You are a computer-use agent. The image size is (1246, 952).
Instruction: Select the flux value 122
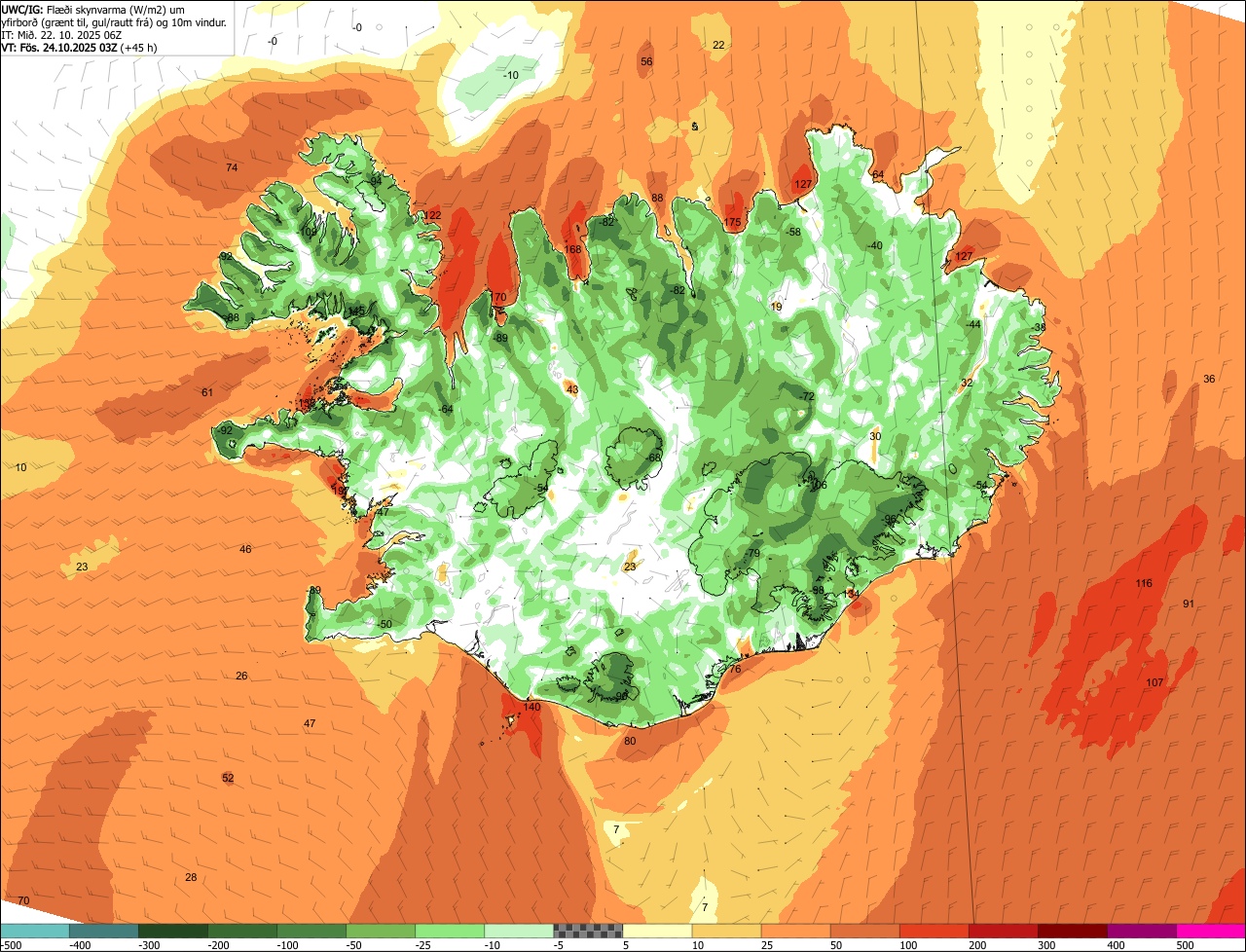point(432,215)
